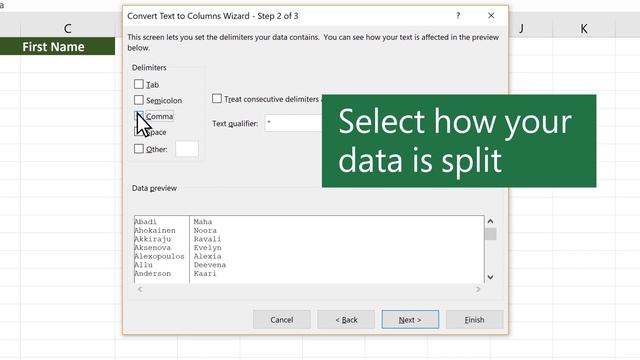The image size is (640, 360).
Task: Click 'Noora' in the data preview
Action: click(x=205, y=230)
